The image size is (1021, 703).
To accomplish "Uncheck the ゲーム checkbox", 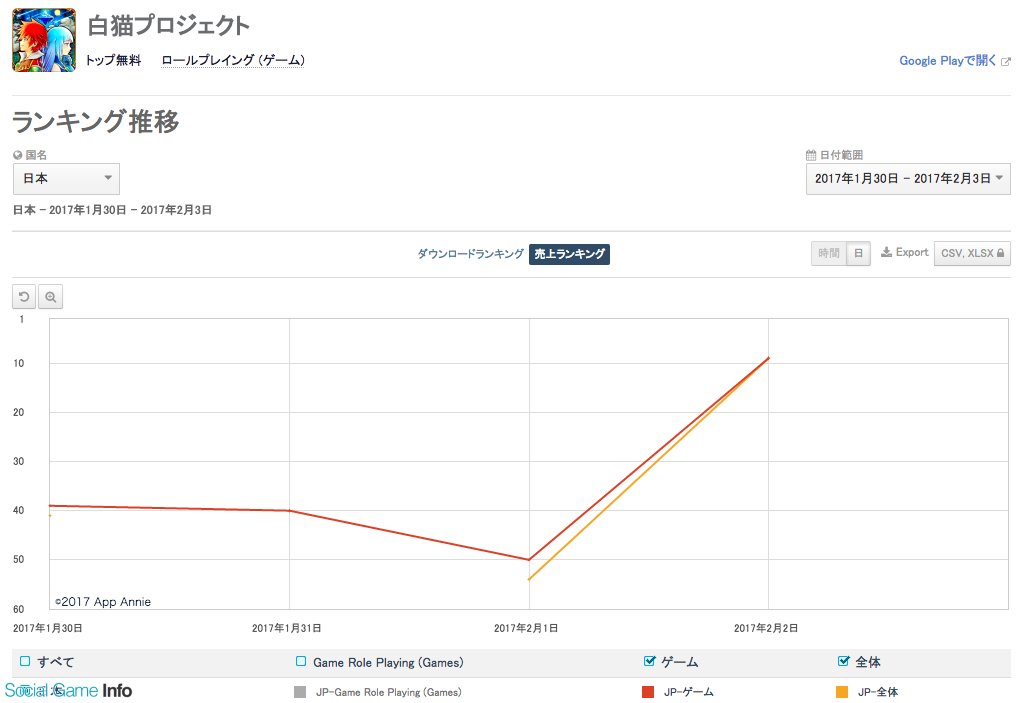I will 649,661.
